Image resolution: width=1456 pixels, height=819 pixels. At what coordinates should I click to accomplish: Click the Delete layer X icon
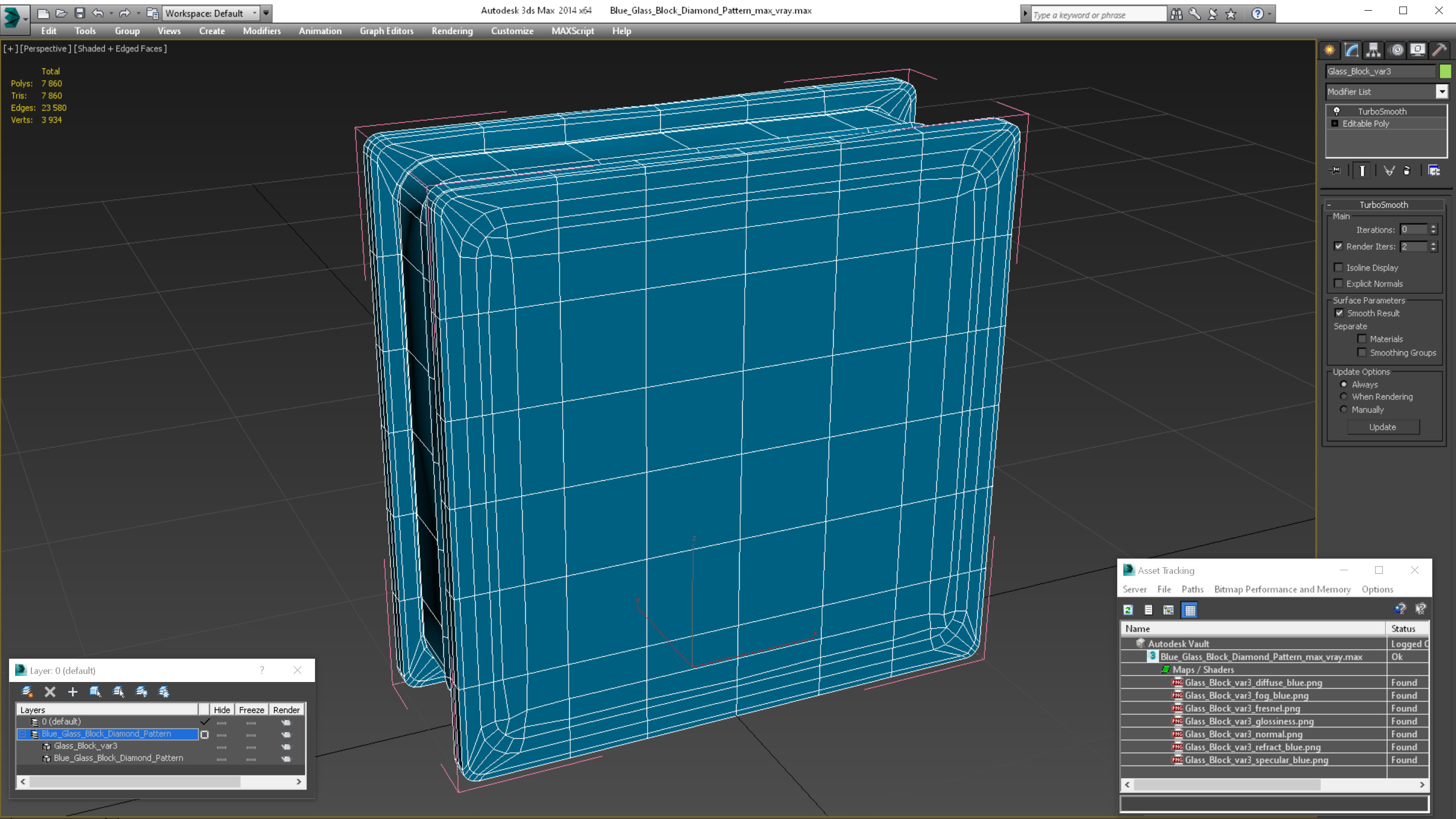point(50,692)
